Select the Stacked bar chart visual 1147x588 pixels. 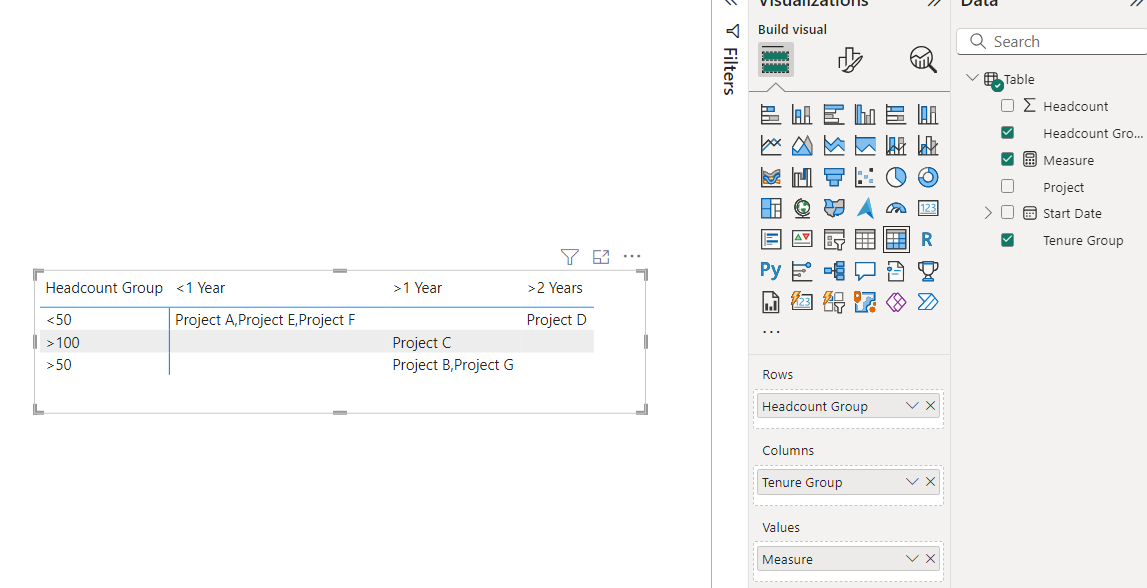tap(771, 115)
